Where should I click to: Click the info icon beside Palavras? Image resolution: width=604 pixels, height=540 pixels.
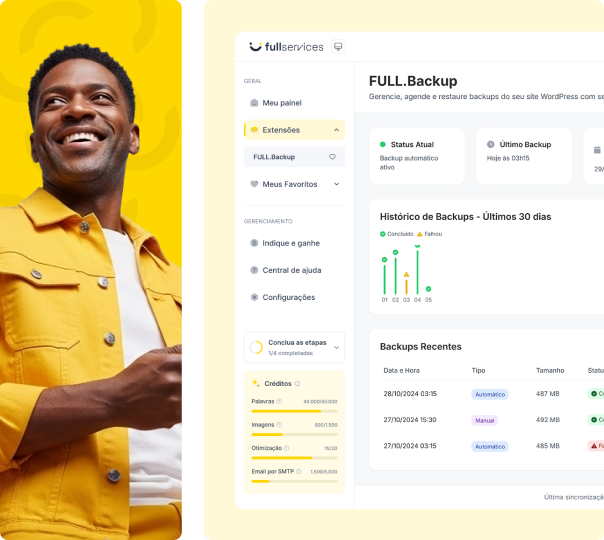tap(279, 401)
